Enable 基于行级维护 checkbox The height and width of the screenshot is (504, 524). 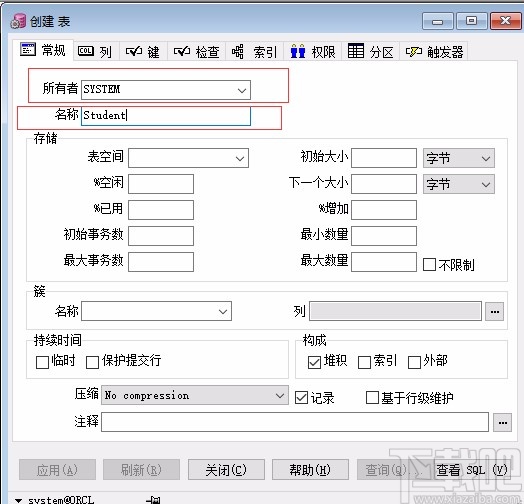[372, 398]
